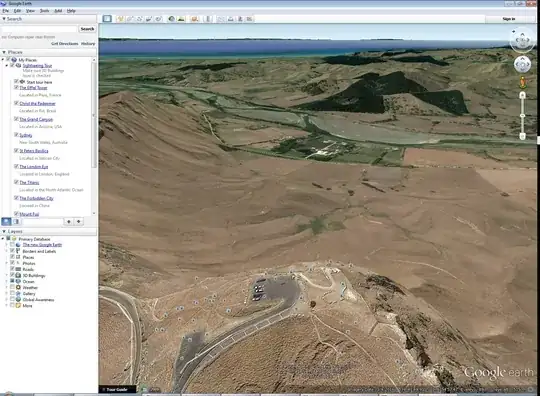Select the Add Placemark pushpin tool
The height and width of the screenshot is (396, 540).
pyautogui.click(x=120, y=19)
